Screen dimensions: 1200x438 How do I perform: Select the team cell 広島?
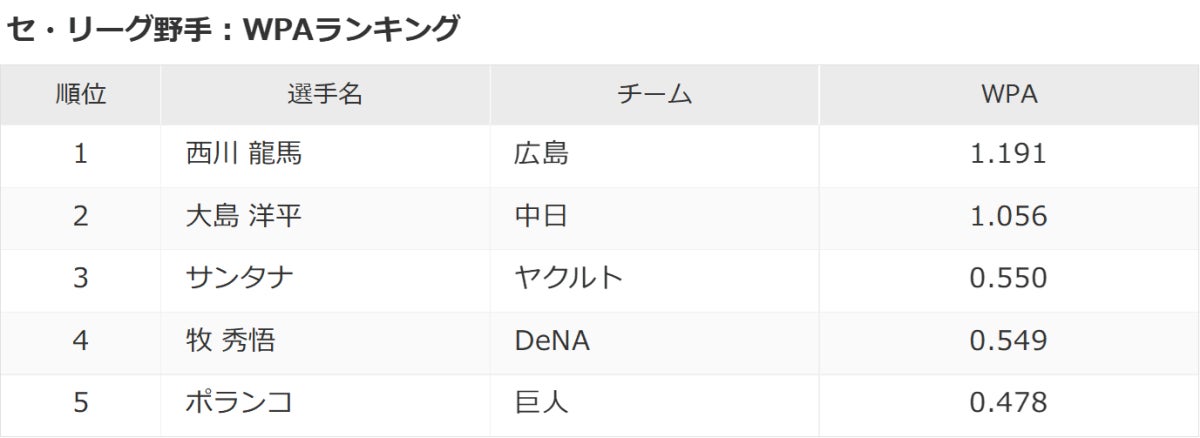[x=541, y=154]
